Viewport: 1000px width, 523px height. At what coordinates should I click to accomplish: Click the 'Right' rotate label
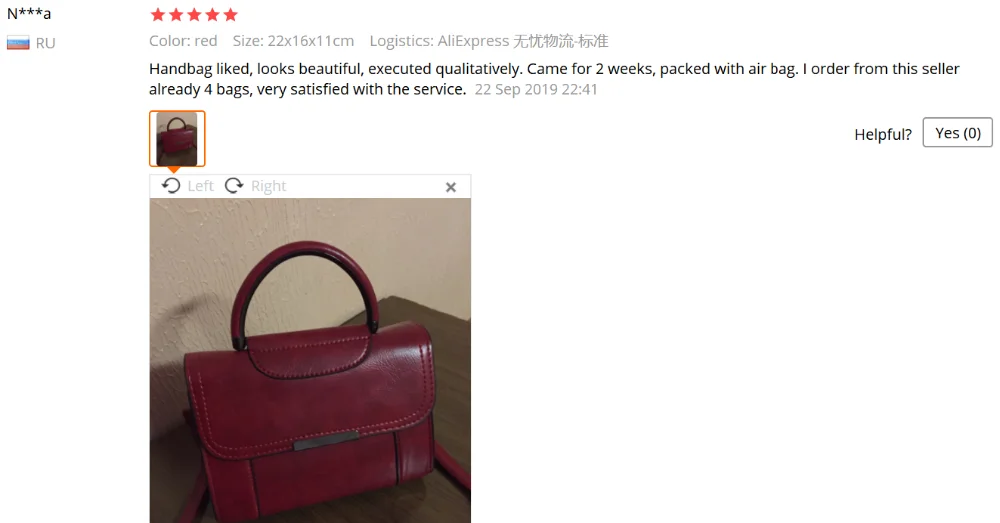tap(268, 186)
